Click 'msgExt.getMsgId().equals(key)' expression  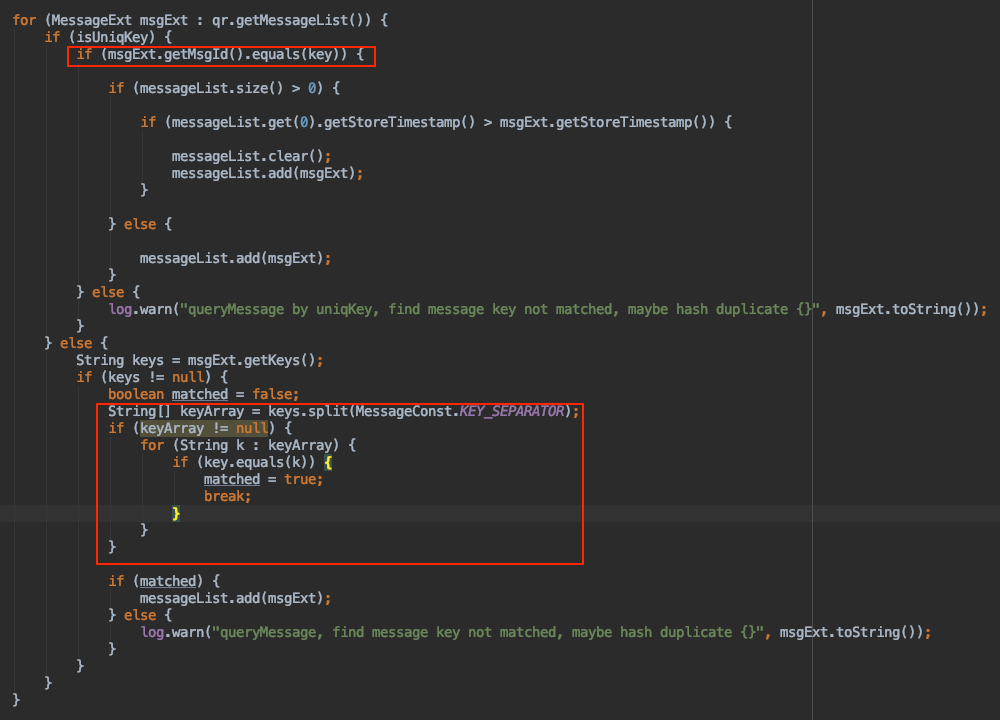(223, 54)
